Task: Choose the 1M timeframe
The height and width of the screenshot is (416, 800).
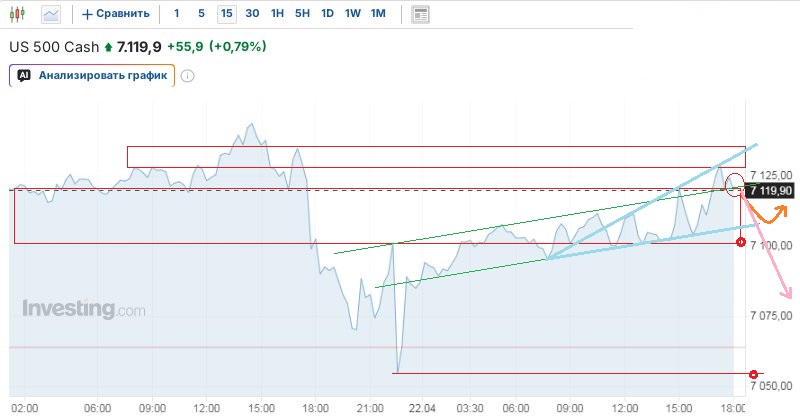Action: 378,14
